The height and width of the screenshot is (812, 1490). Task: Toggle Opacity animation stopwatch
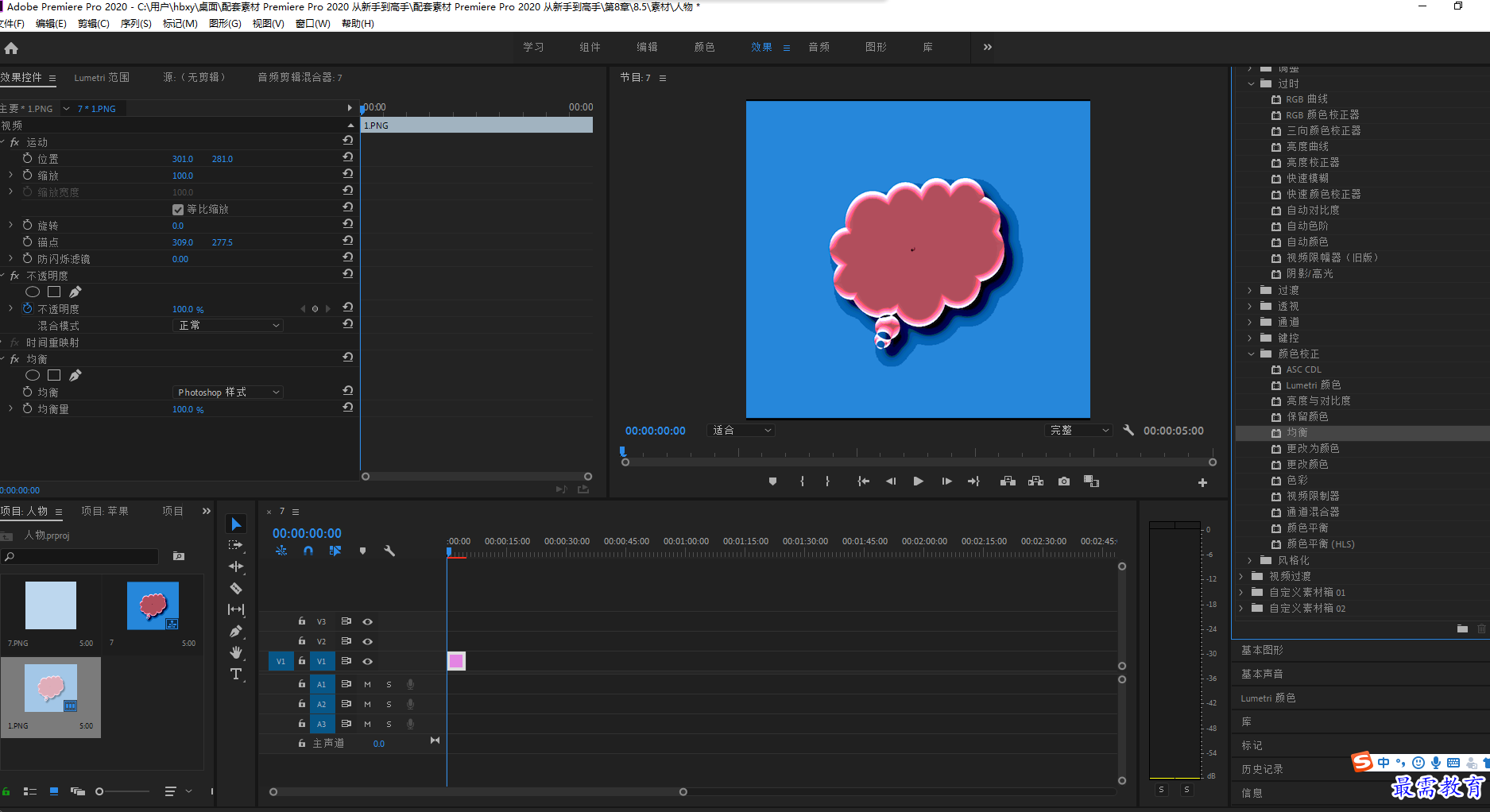[x=28, y=308]
